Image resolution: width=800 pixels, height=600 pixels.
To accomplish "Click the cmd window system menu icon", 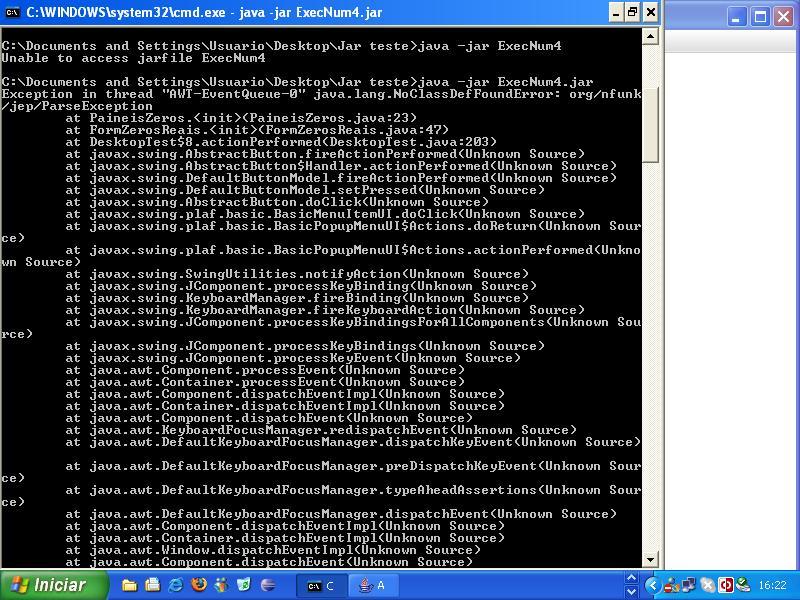I will tap(11, 12).
